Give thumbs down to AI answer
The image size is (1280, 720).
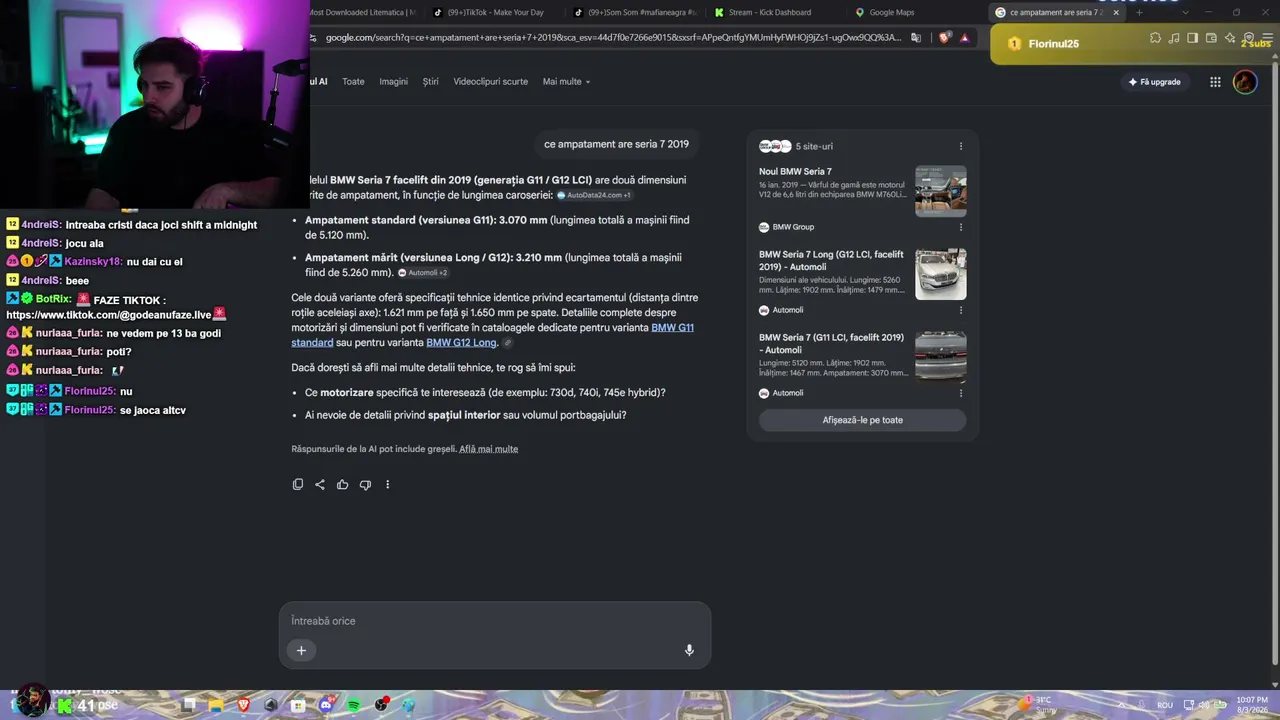tap(365, 485)
